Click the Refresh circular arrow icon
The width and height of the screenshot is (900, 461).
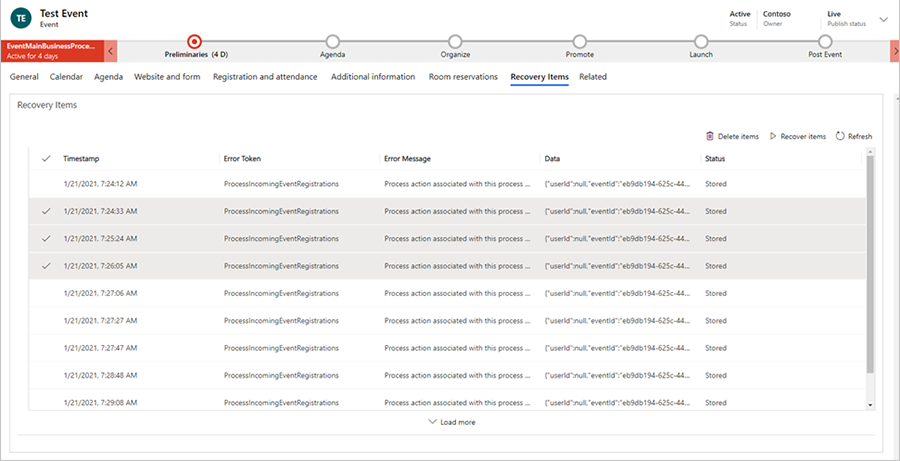tap(840, 136)
